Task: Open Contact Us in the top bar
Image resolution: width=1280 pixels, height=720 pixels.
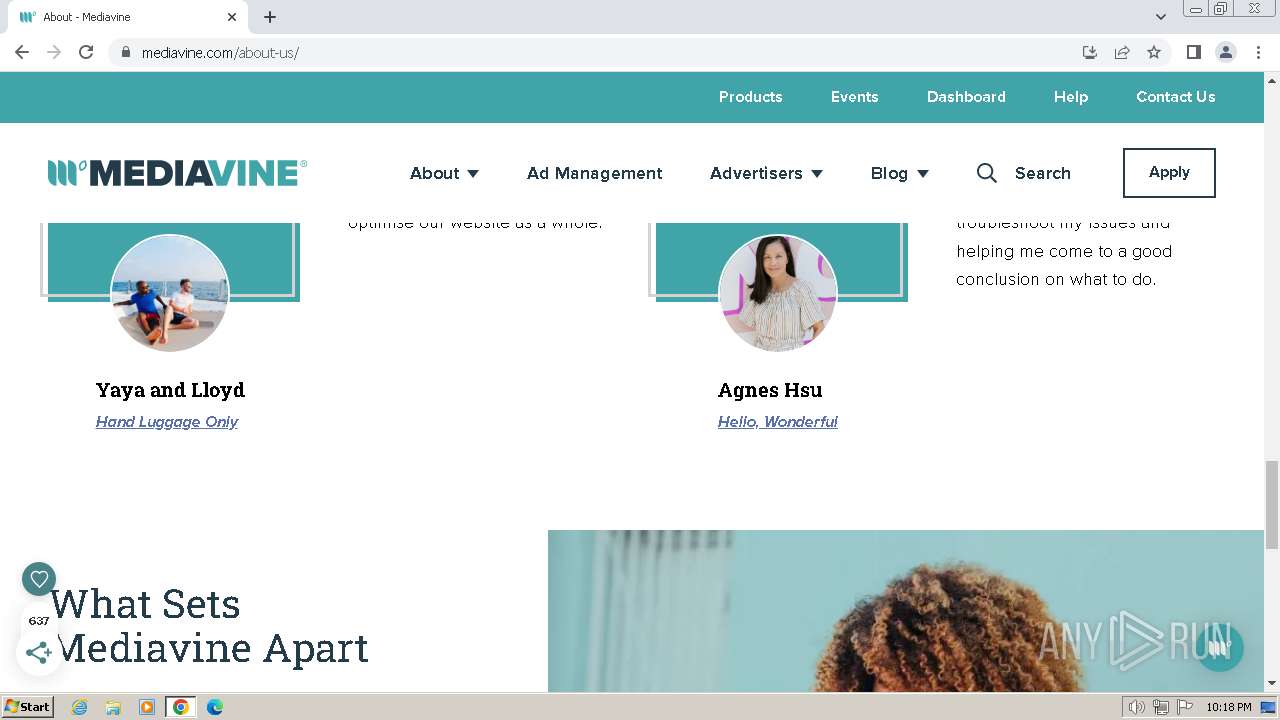Action: click(1176, 97)
